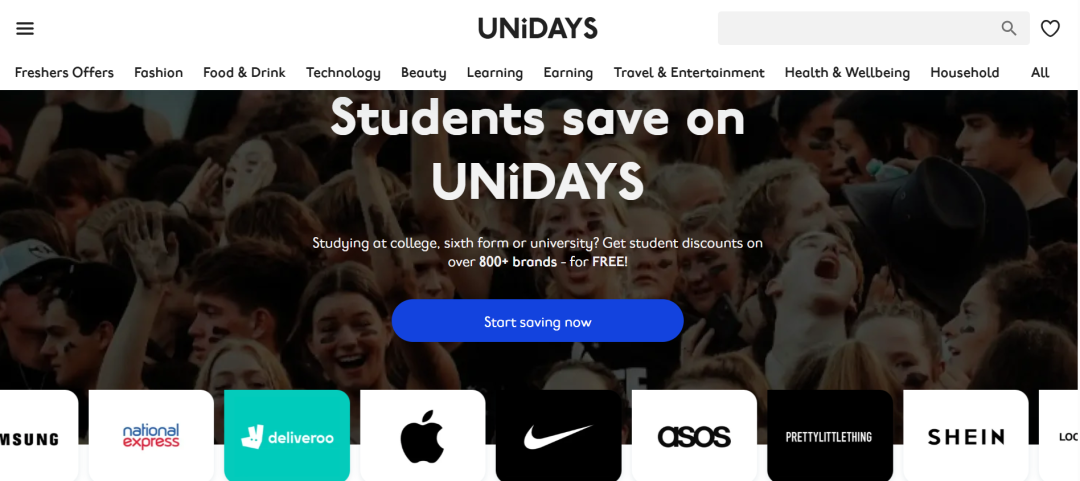
Task: Select Food & Drink category
Action: tap(244, 72)
